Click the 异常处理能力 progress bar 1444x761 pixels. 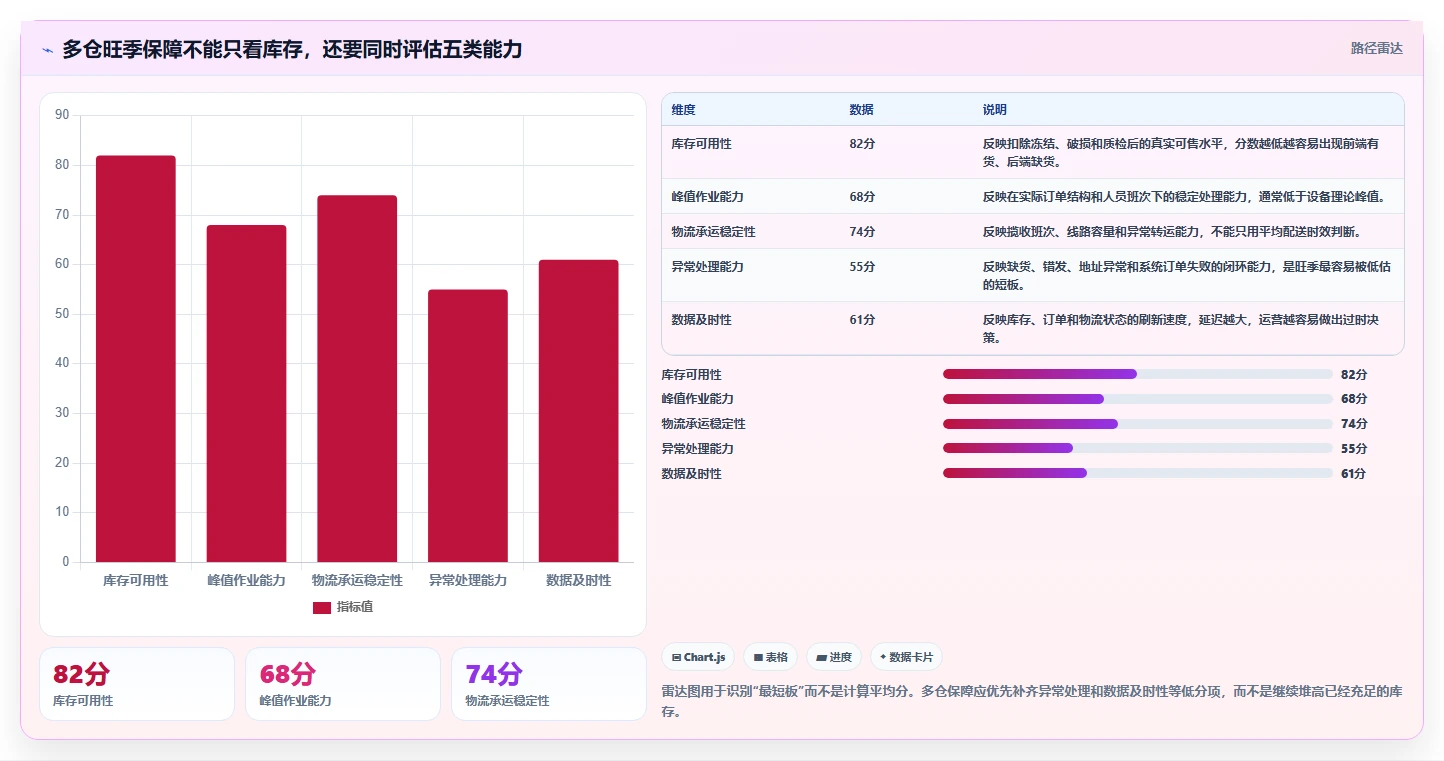coord(1138,448)
